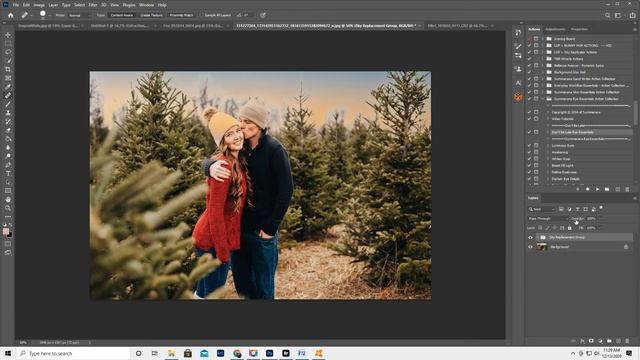Delete the layer using Layers trash icon
The width and height of the screenshot is (640, 360).
pos(627,341)
